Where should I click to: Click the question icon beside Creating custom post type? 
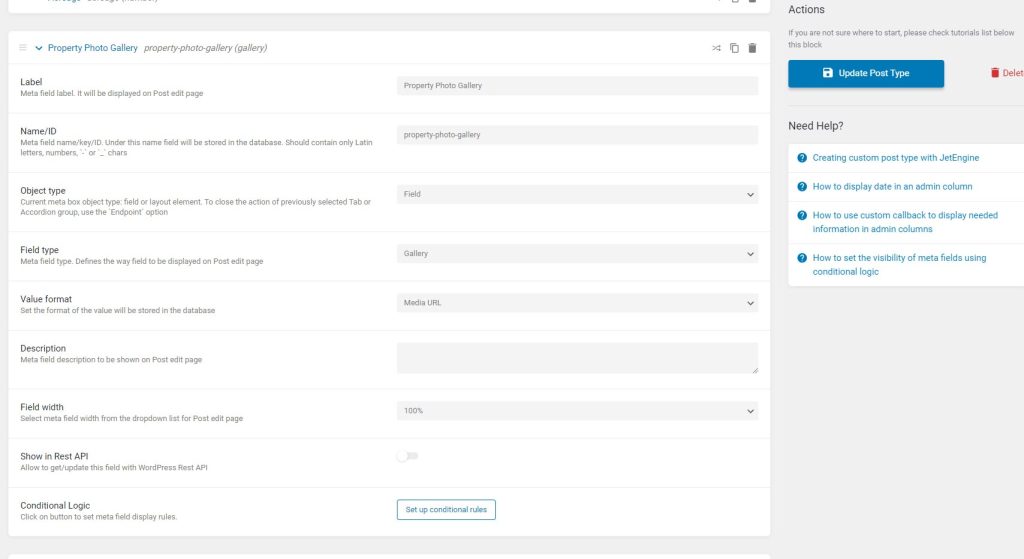[802, 158]
